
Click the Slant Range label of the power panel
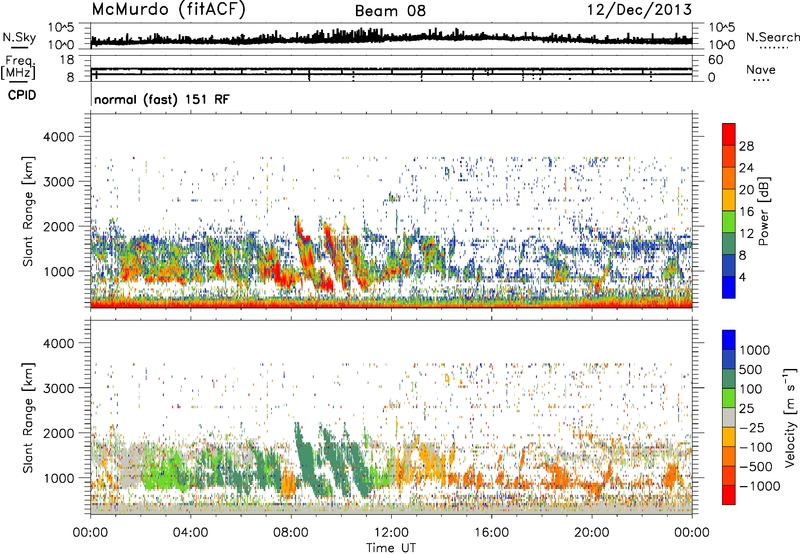(28, 211)
